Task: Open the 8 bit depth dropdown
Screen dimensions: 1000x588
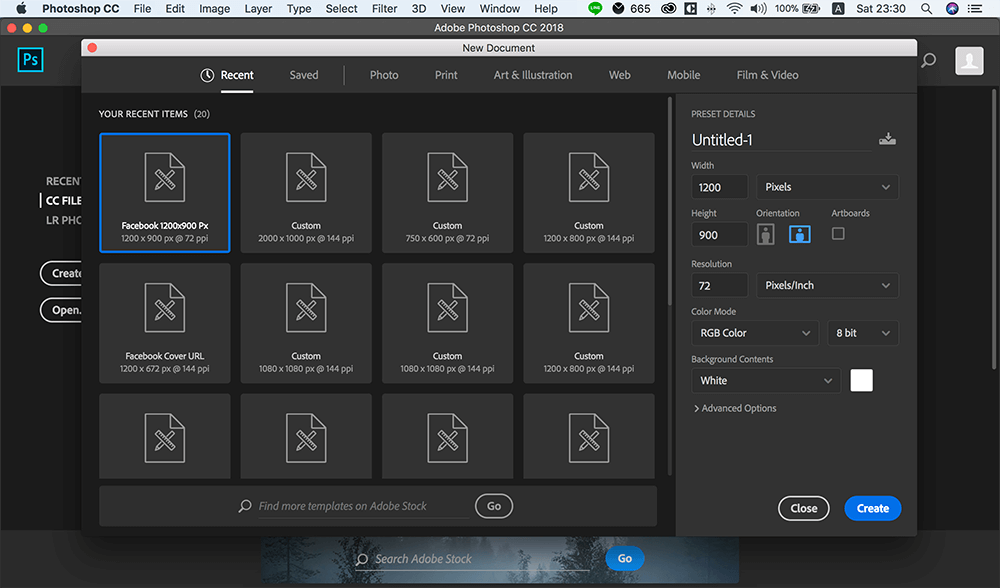Action: pos(862,333)
